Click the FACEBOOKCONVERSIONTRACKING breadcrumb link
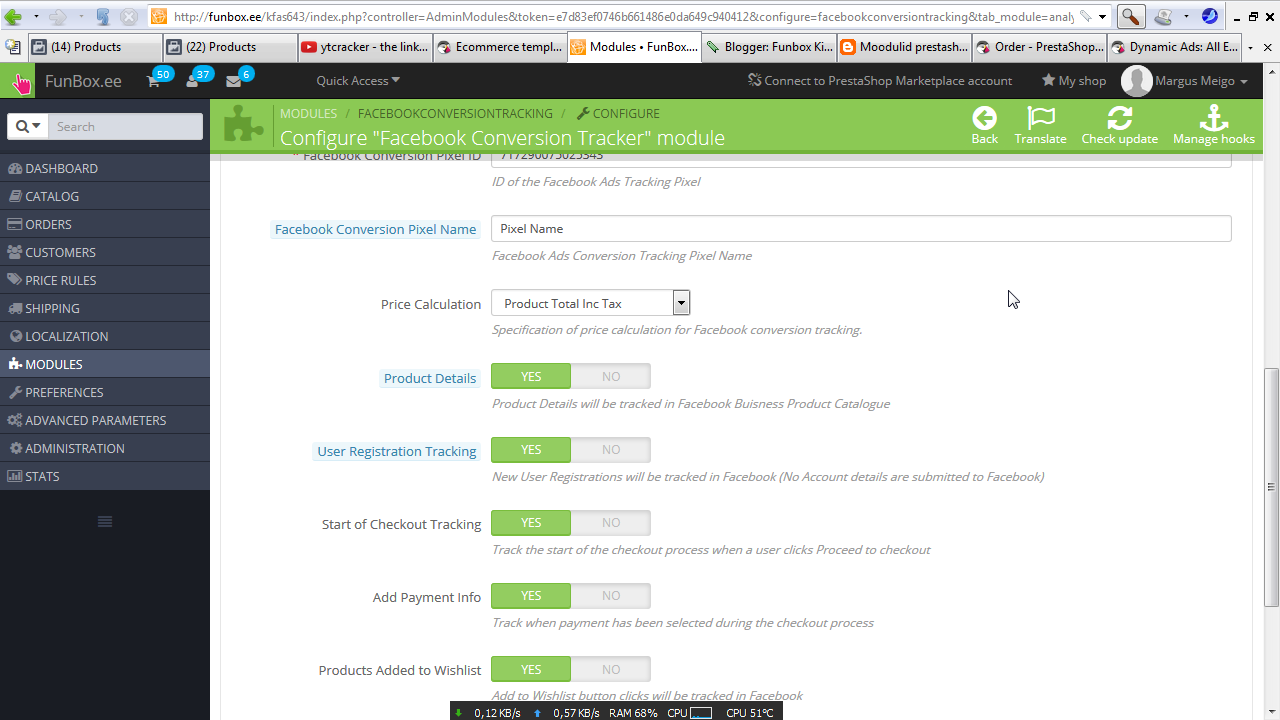Viewport: 1280px width, 720px height. click(455, 114)
